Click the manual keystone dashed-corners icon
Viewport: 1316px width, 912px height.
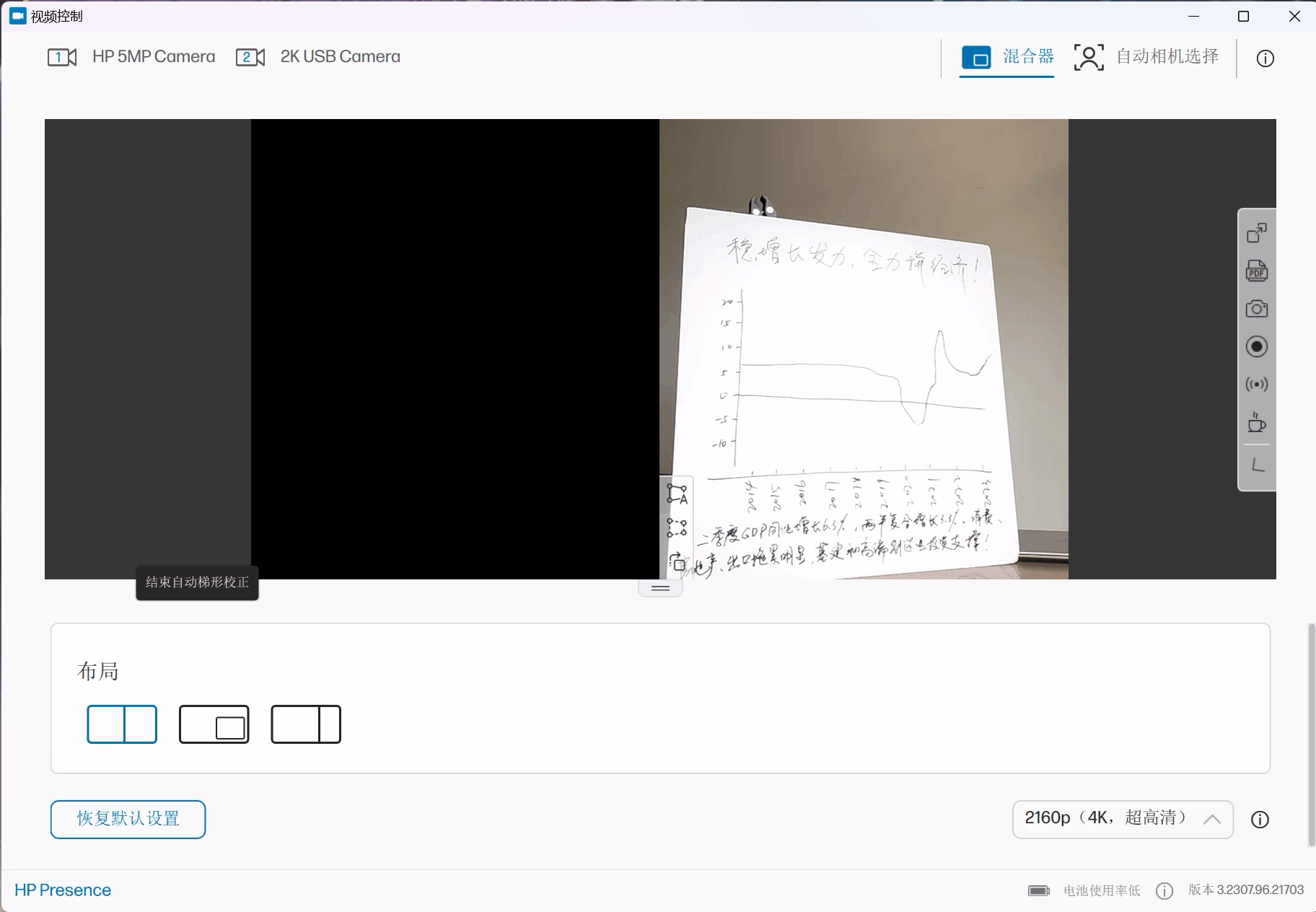[677, 528]
